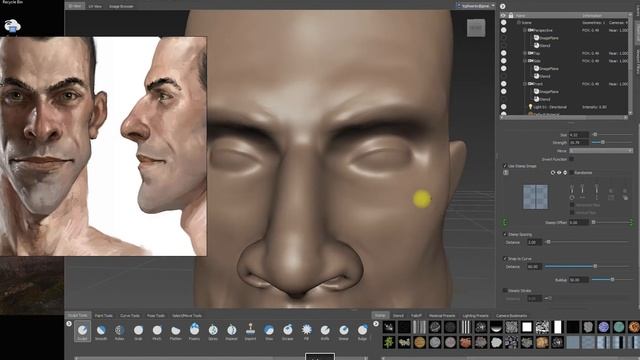Screen dimensions: 640x360
Task: Hide the Scene row with its eye toggle
Action: pos(504,23)
